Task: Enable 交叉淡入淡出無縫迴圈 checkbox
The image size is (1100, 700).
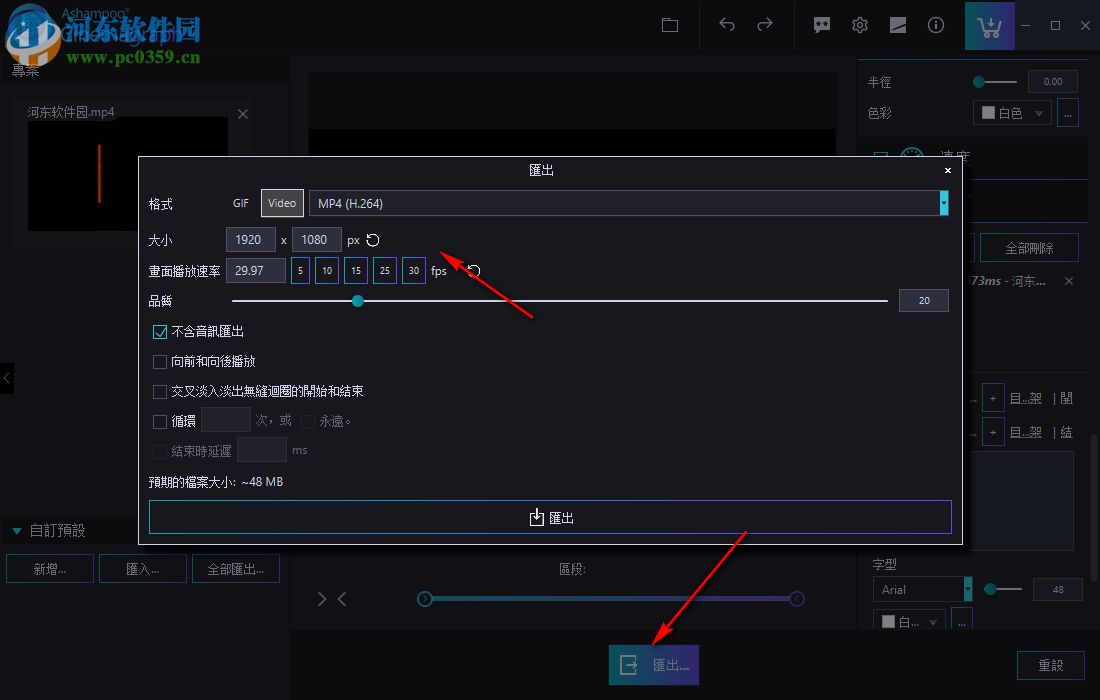Action: point(160,391)
